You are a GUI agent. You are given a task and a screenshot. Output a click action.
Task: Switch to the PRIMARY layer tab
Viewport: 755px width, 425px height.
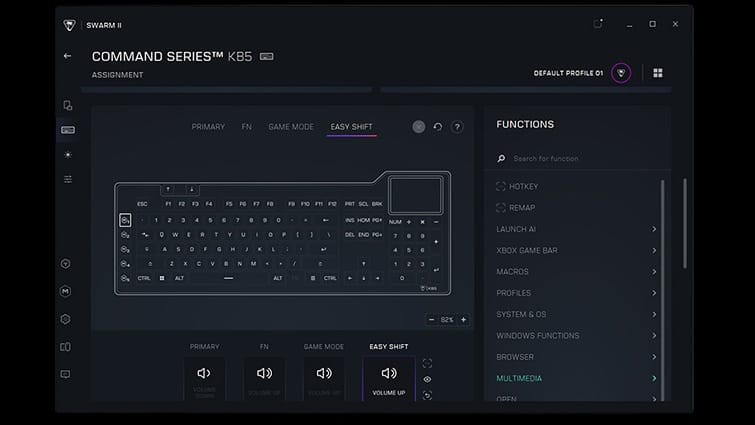pos(208,127)
